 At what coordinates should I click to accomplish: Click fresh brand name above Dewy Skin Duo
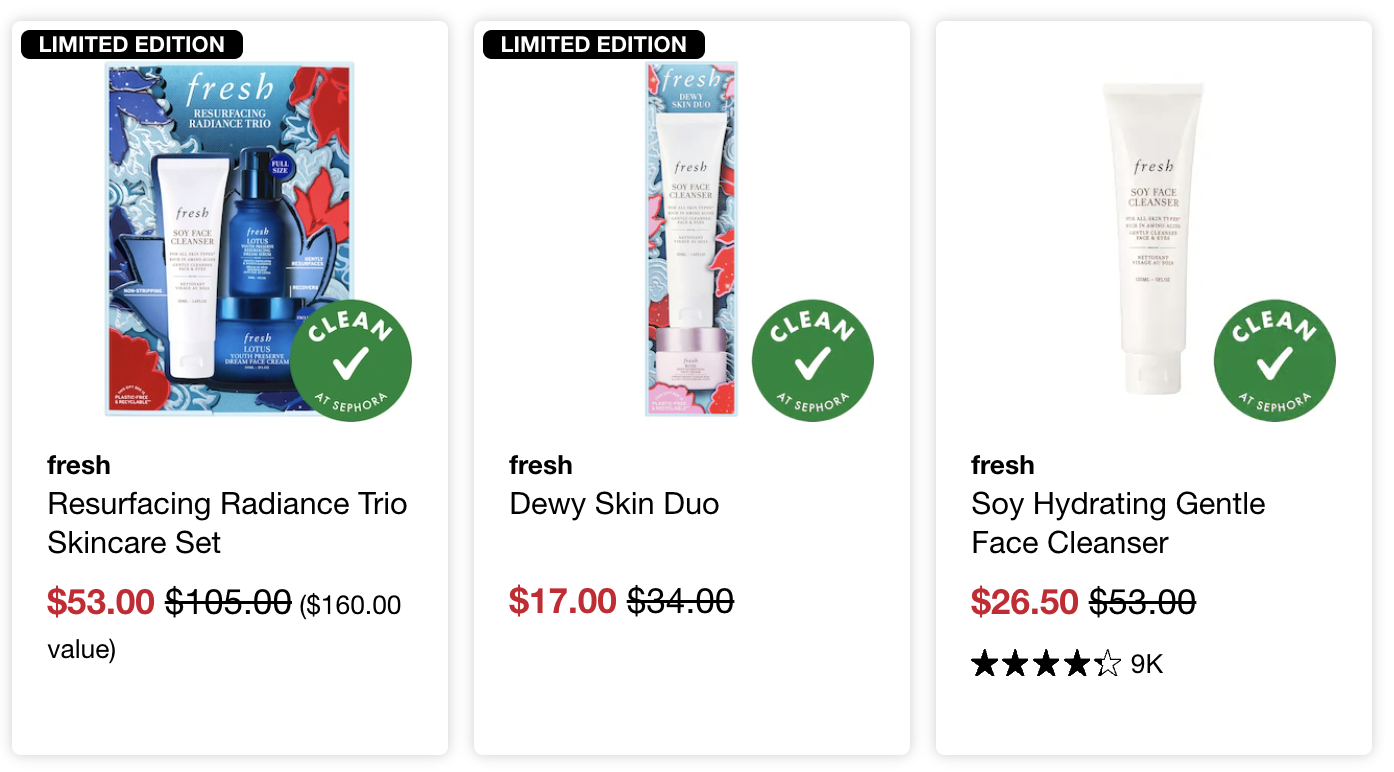(541, 465)
